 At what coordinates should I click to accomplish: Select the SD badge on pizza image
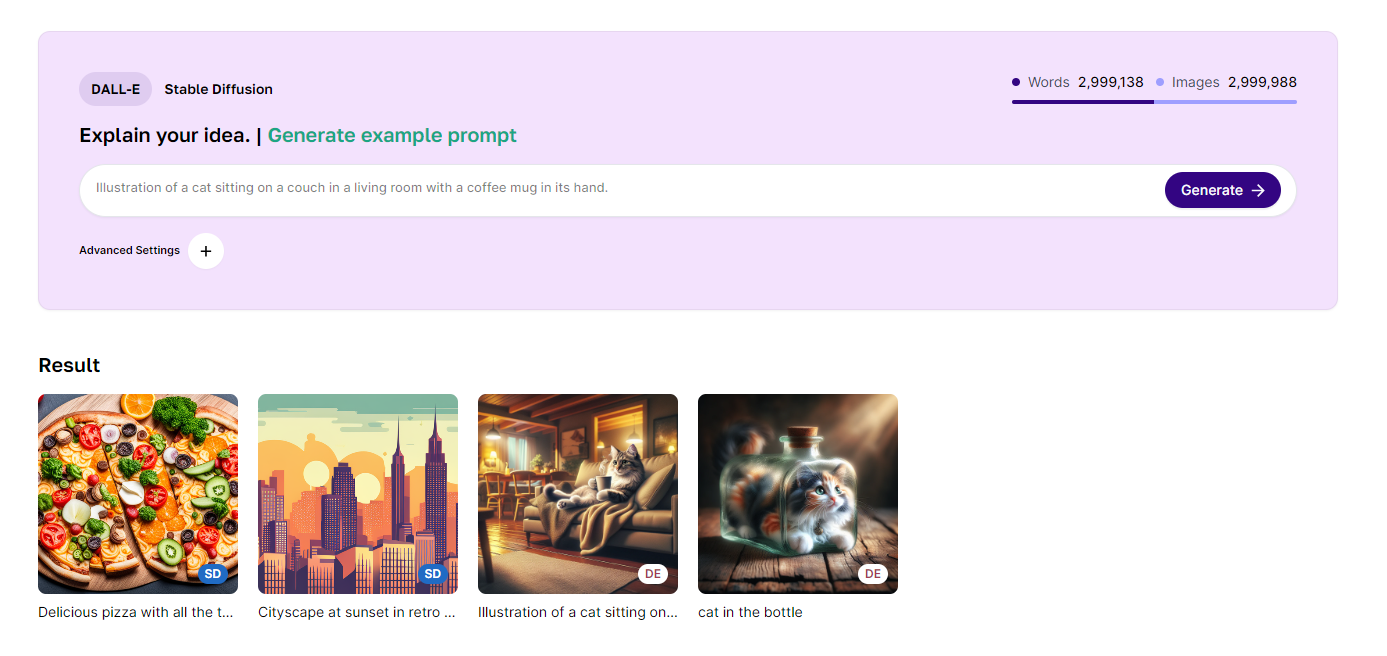pyautogui.click(x=212, y=574)
